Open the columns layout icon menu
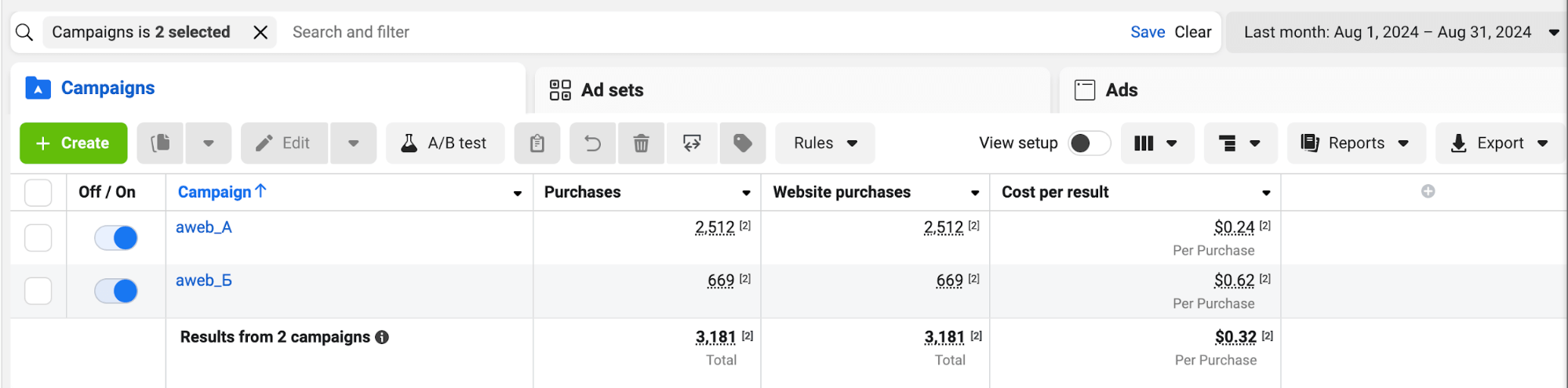 pyautogui.click(x=1156, y=143)
